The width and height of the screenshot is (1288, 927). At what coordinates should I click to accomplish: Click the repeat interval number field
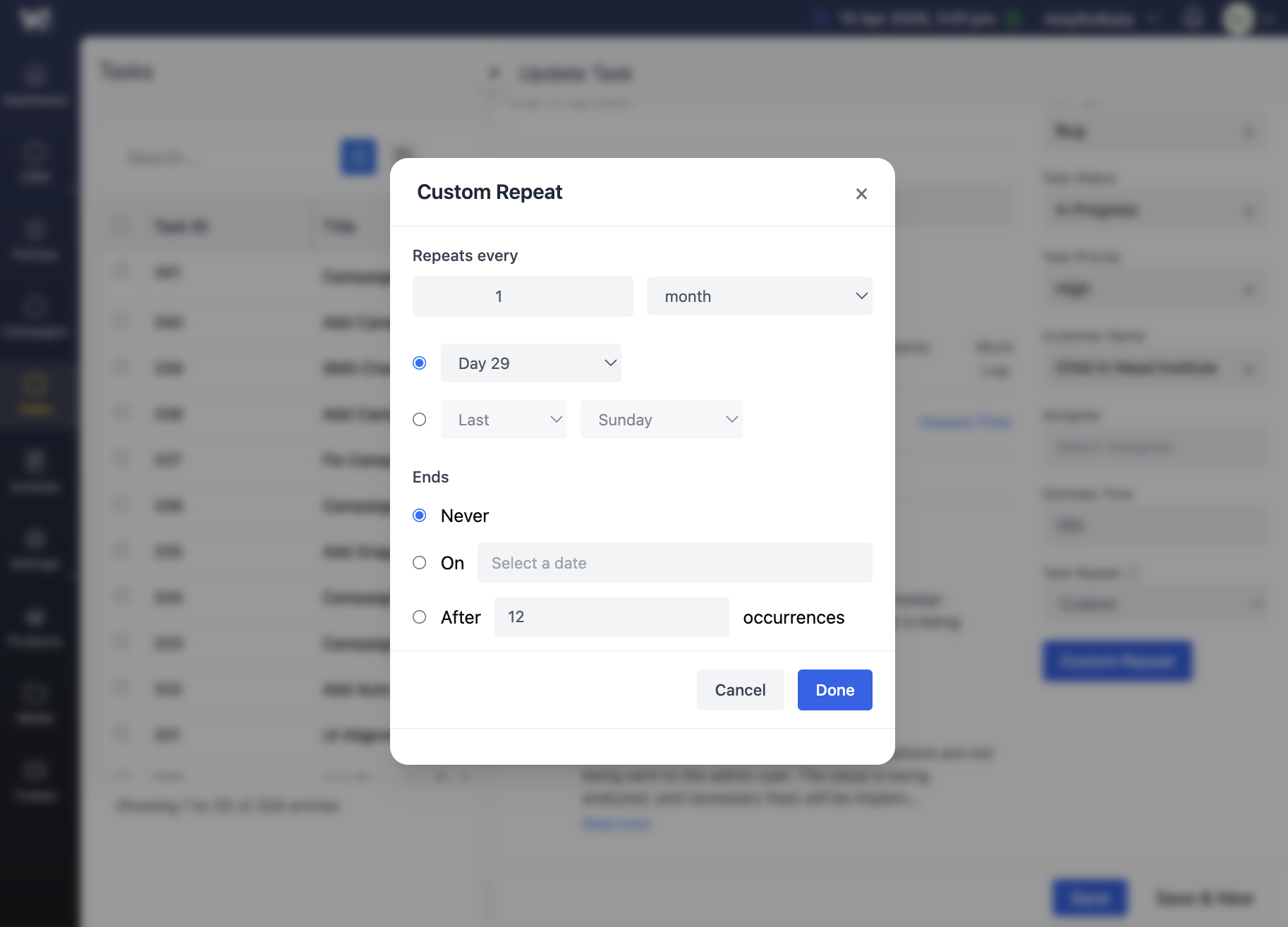click(523, 296)
